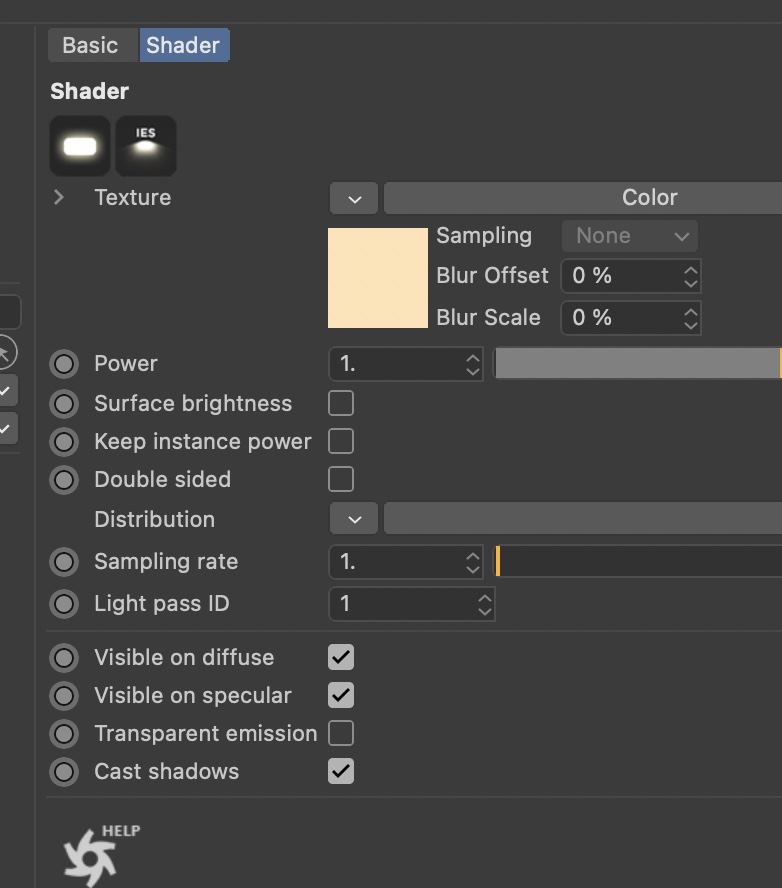Screen dimensions: 782x888
Task: Open the Texture dropdown arrow button
Action: coord(354,198)
